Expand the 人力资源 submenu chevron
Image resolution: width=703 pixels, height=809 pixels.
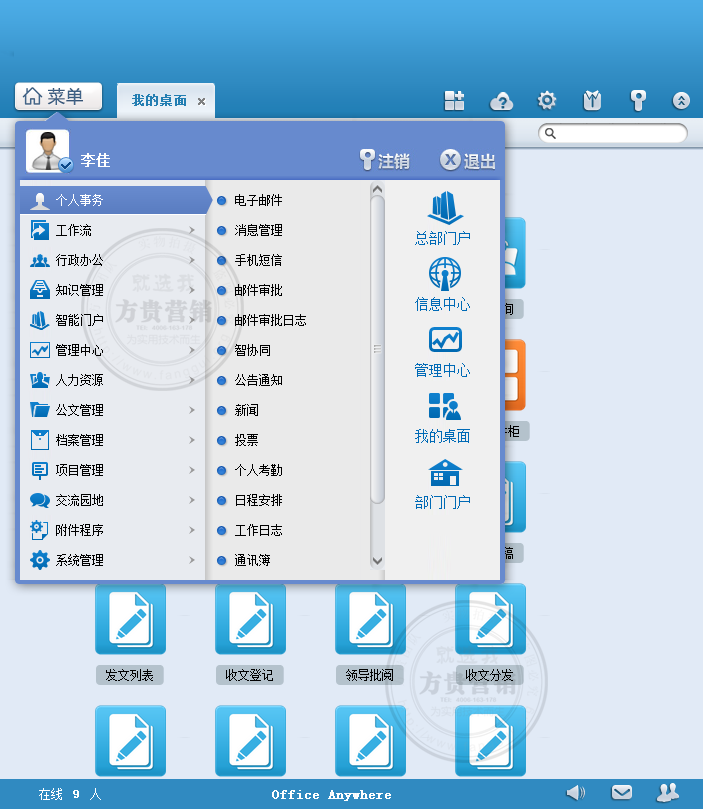tap(192, 380)
